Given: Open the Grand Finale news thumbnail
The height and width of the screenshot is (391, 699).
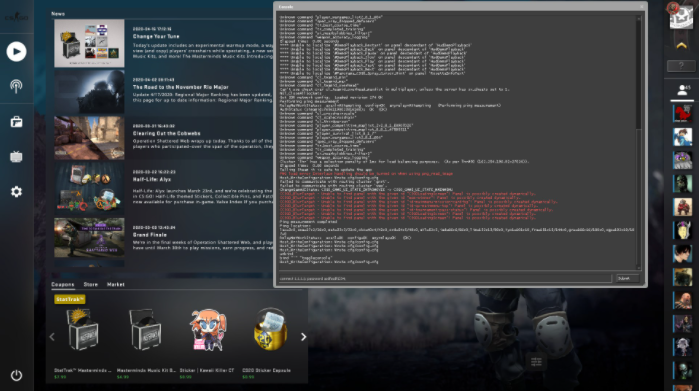Looking at the screenshot, I should (x=89, y=238).
